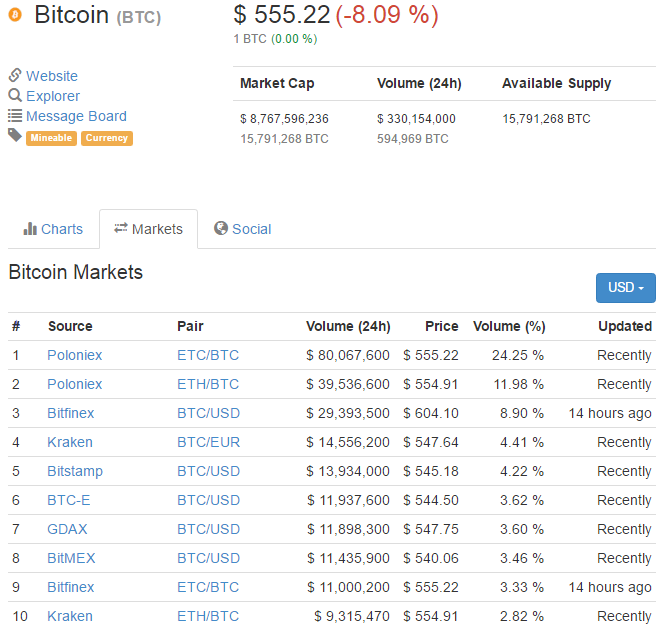
Task: Click the Currency tag badge
Action: tap(106, 138)
